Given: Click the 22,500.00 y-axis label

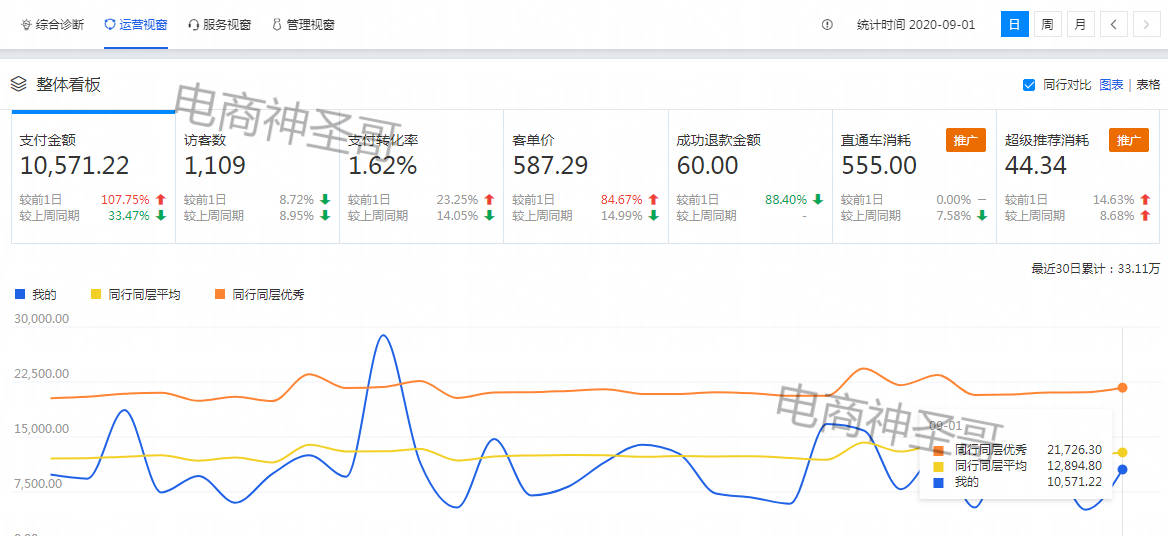Looking at the screenshot, I should (x=42, y=374).
